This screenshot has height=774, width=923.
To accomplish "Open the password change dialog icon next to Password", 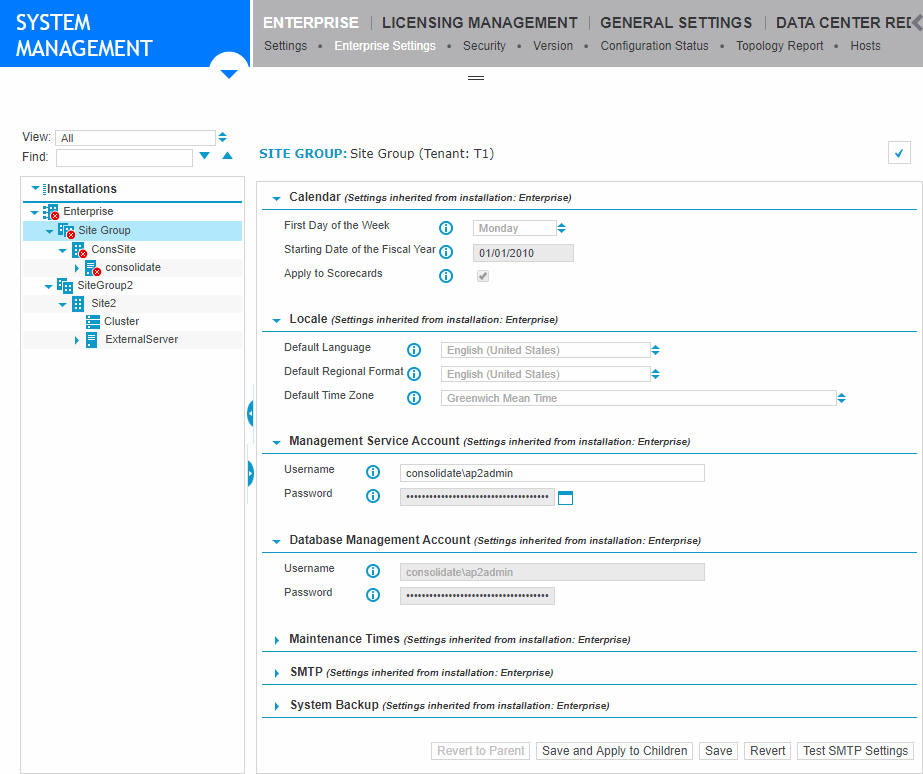I will tap(565, 497).
